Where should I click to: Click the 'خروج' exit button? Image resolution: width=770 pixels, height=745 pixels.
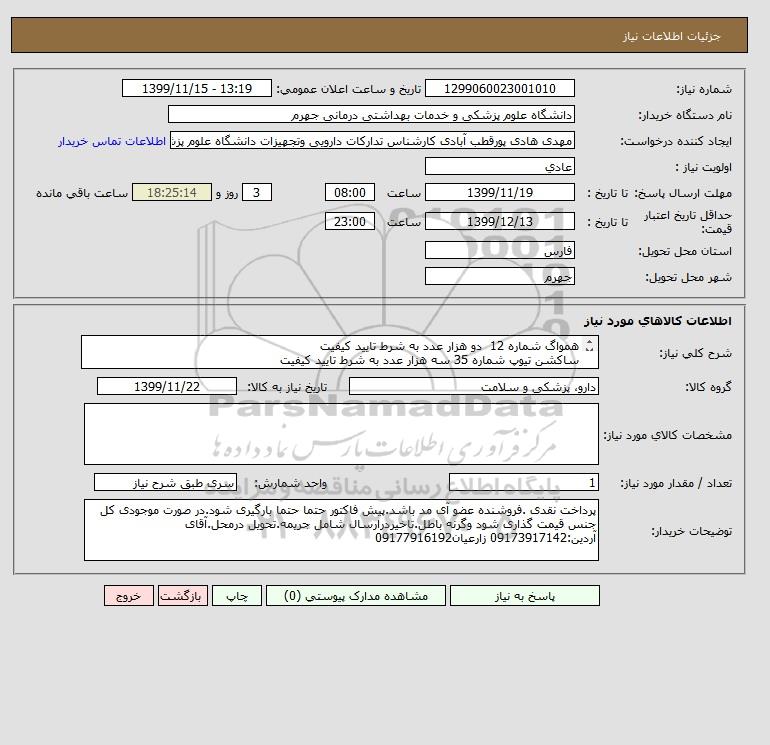tap(129, 596)
